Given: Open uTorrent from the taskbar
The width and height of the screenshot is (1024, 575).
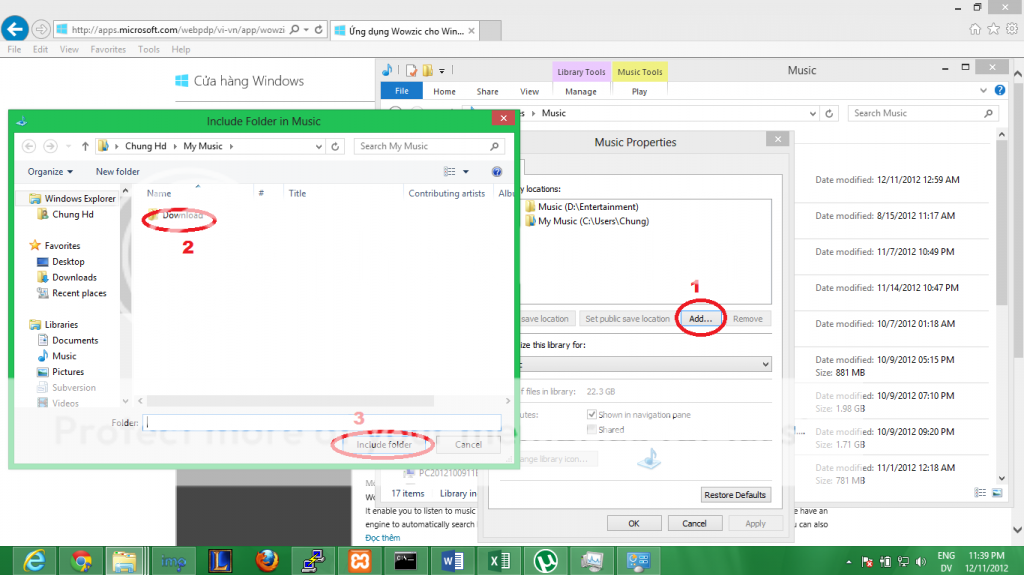Looking at the screenshot, I should pyautogui.click(x=545, y=560).
